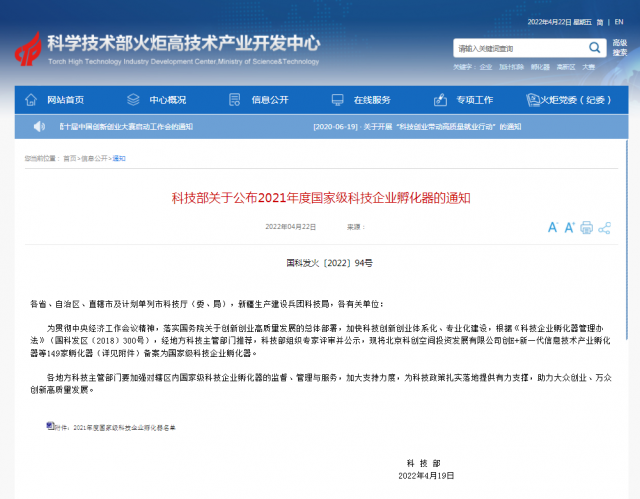Click the 加计扣除 keyword link
This screenshot has width=640, height=499.
coord(511,67)
